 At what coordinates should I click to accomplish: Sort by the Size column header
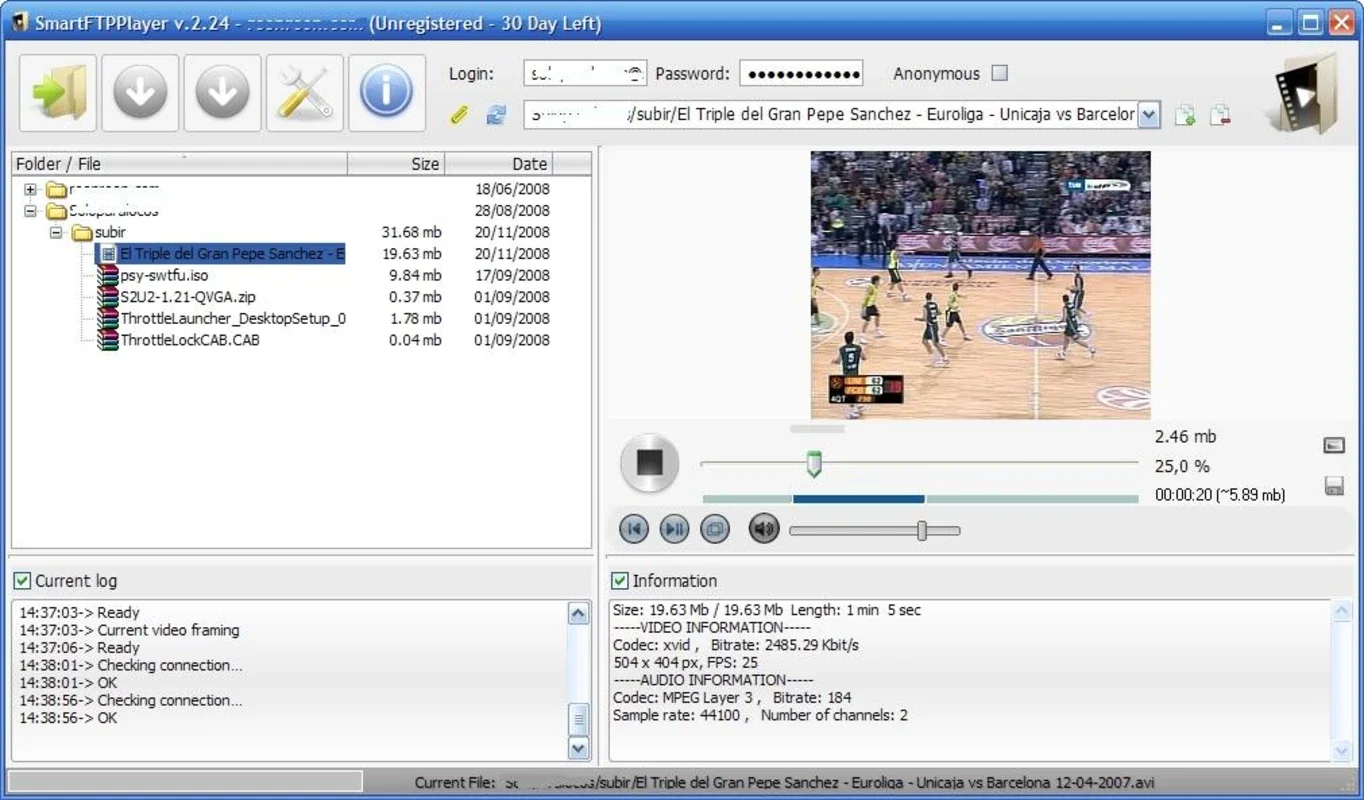click(396, 164)
